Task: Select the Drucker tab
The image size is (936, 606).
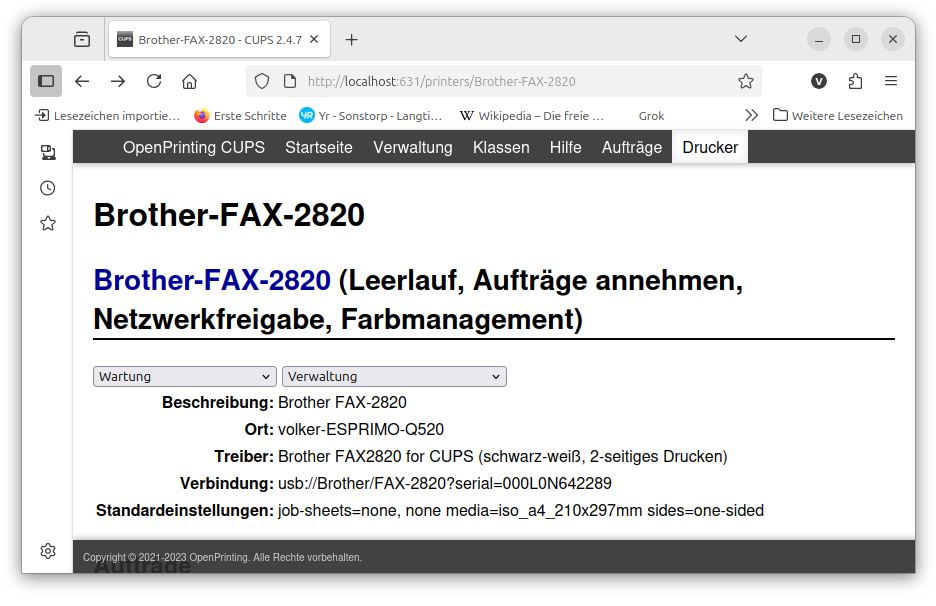Action: pos(710,147)
